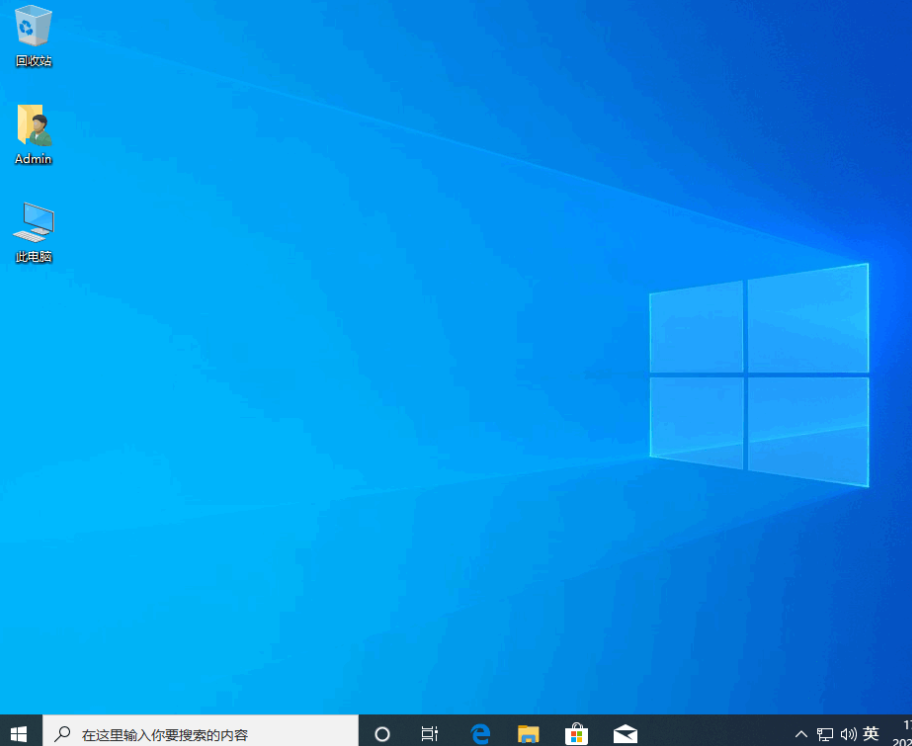Activate the Cortana circle icon
This screenshot has height=746, width=912.
point(381,731)
